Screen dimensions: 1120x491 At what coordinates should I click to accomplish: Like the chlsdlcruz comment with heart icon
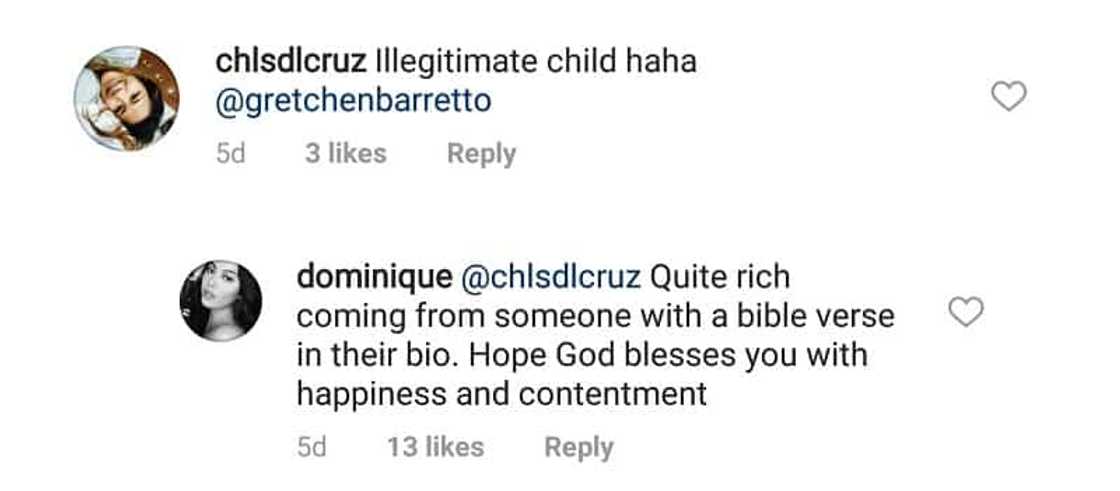(1008, 97)
